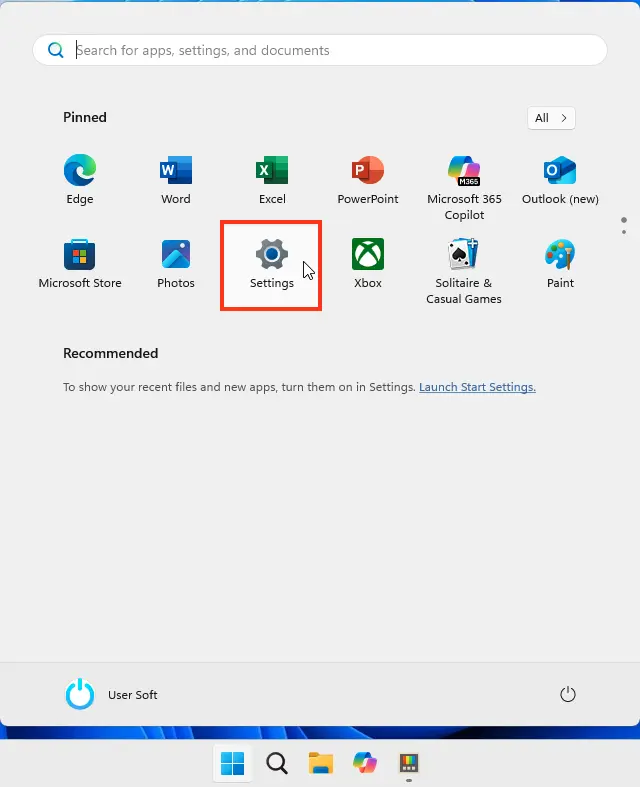
Task: Open the Settings gear app
Action: tap(272, 265)
